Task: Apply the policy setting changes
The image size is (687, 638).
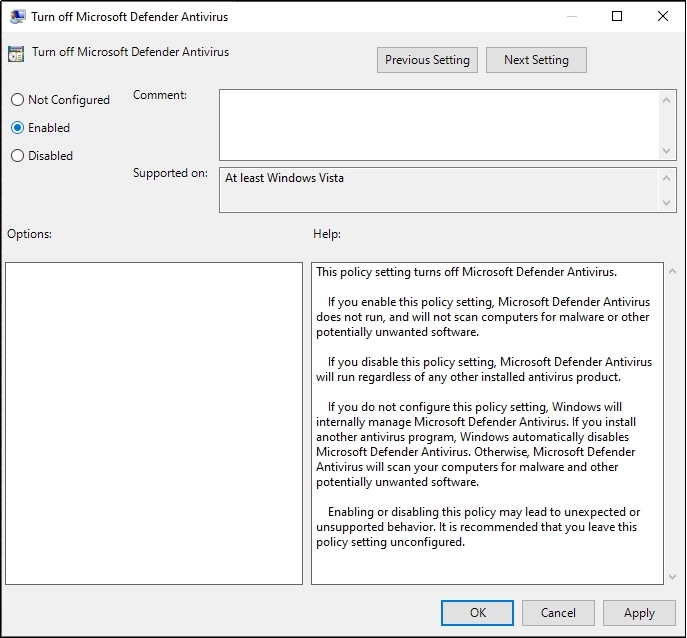Action: point(639,613)
